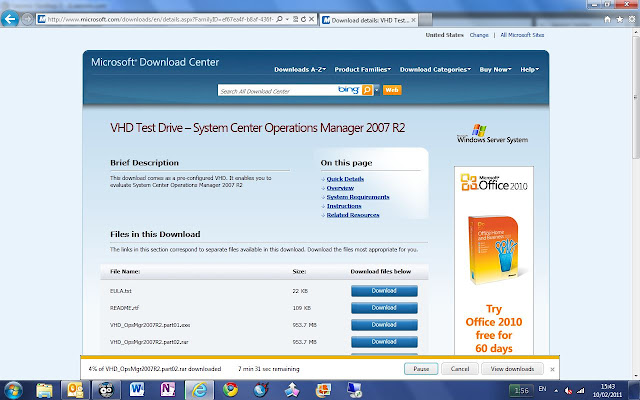Open the Windows Start button
Viewport: 640px width, 400px height.
point(13,390)
